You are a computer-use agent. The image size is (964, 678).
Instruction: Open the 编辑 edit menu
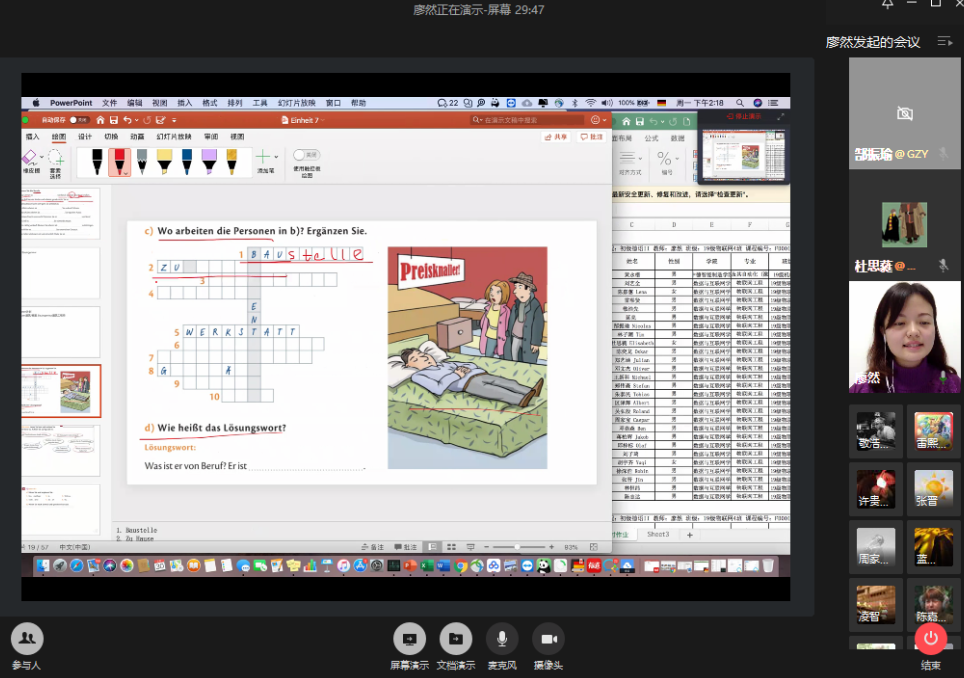pos(135,103)
